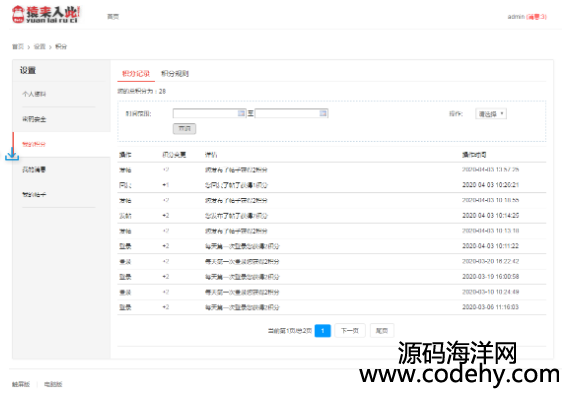Viewport: 564px width, 394px height.
Task: Switch to the 积分规则 tab
Action: coord(175,74)
